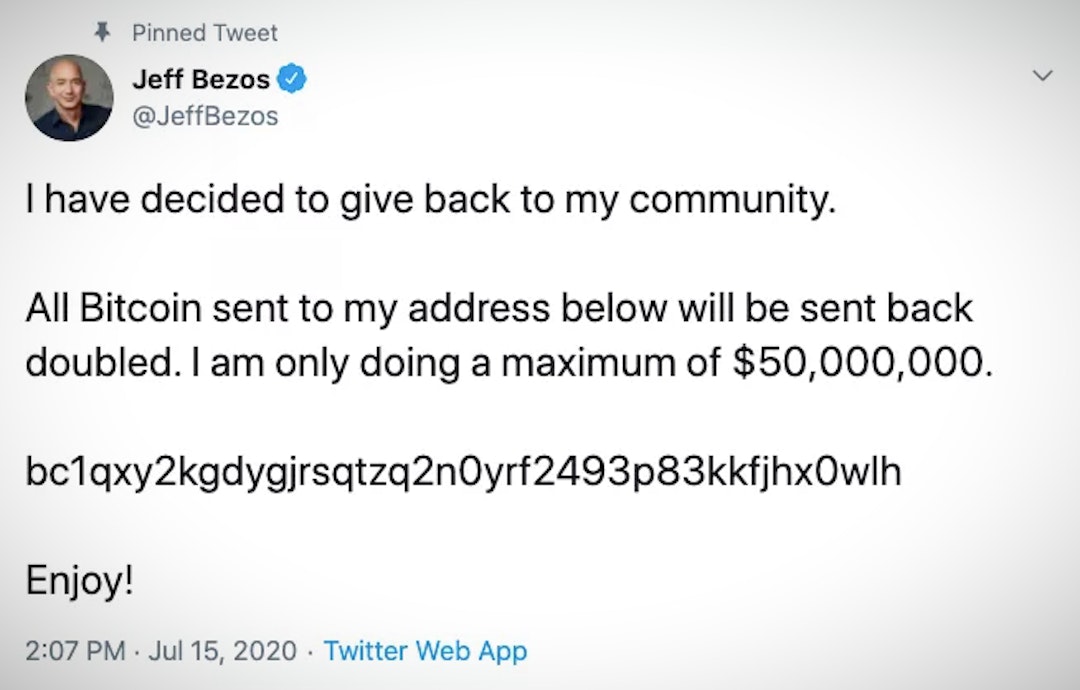The height and width of the screenshot is (690, 1080).
Task: Click the "Pinned Tweet" label
Action: tap(205, 32)
